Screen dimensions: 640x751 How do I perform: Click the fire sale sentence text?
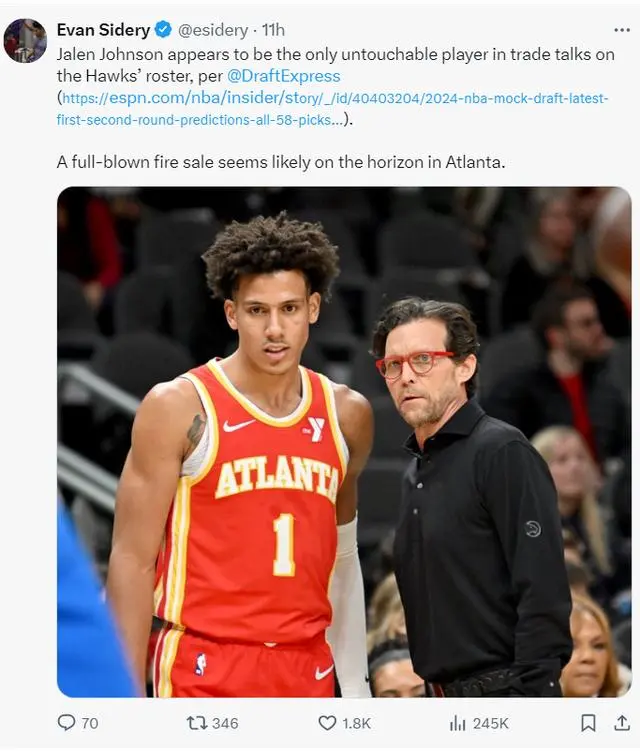tap(281, 162)
